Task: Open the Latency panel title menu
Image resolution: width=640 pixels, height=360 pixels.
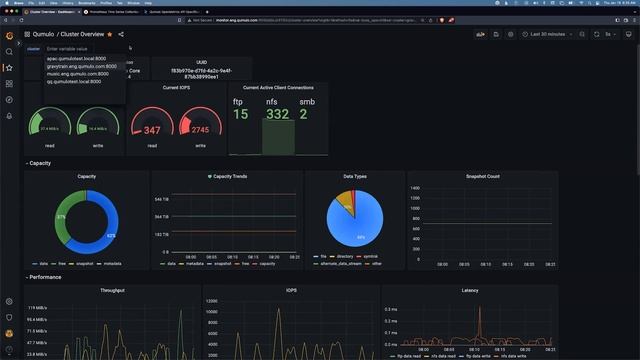Action: pyautogui.click(x=470, y=290)
